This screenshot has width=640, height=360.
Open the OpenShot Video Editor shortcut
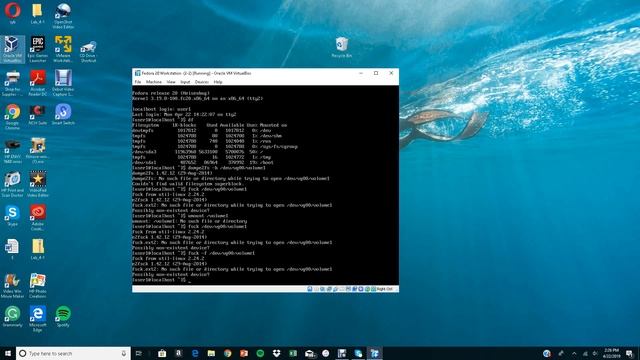[x=63, y=16]
